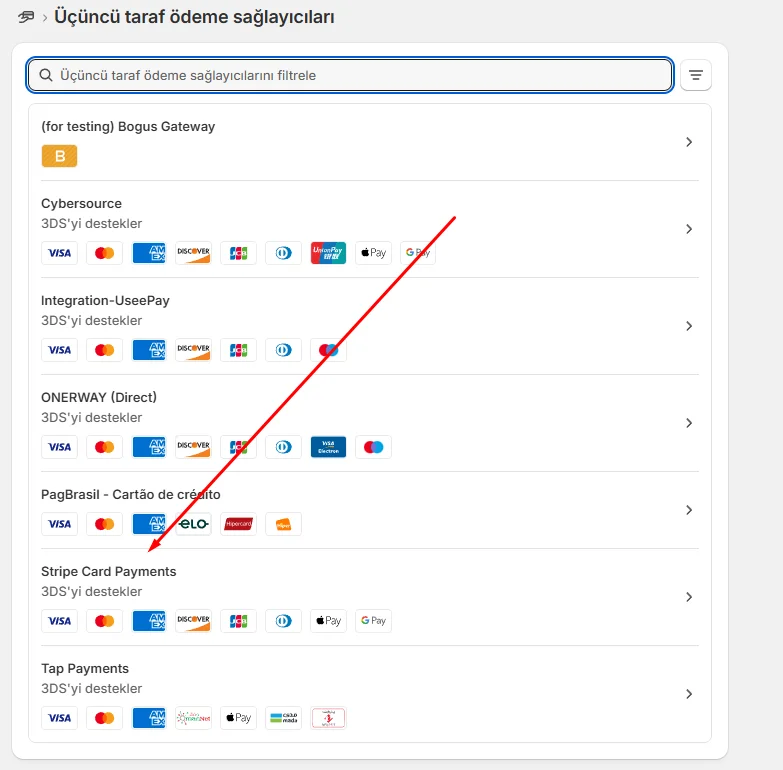Click the Maestro icon under ONERWAY

coord(373,446)
